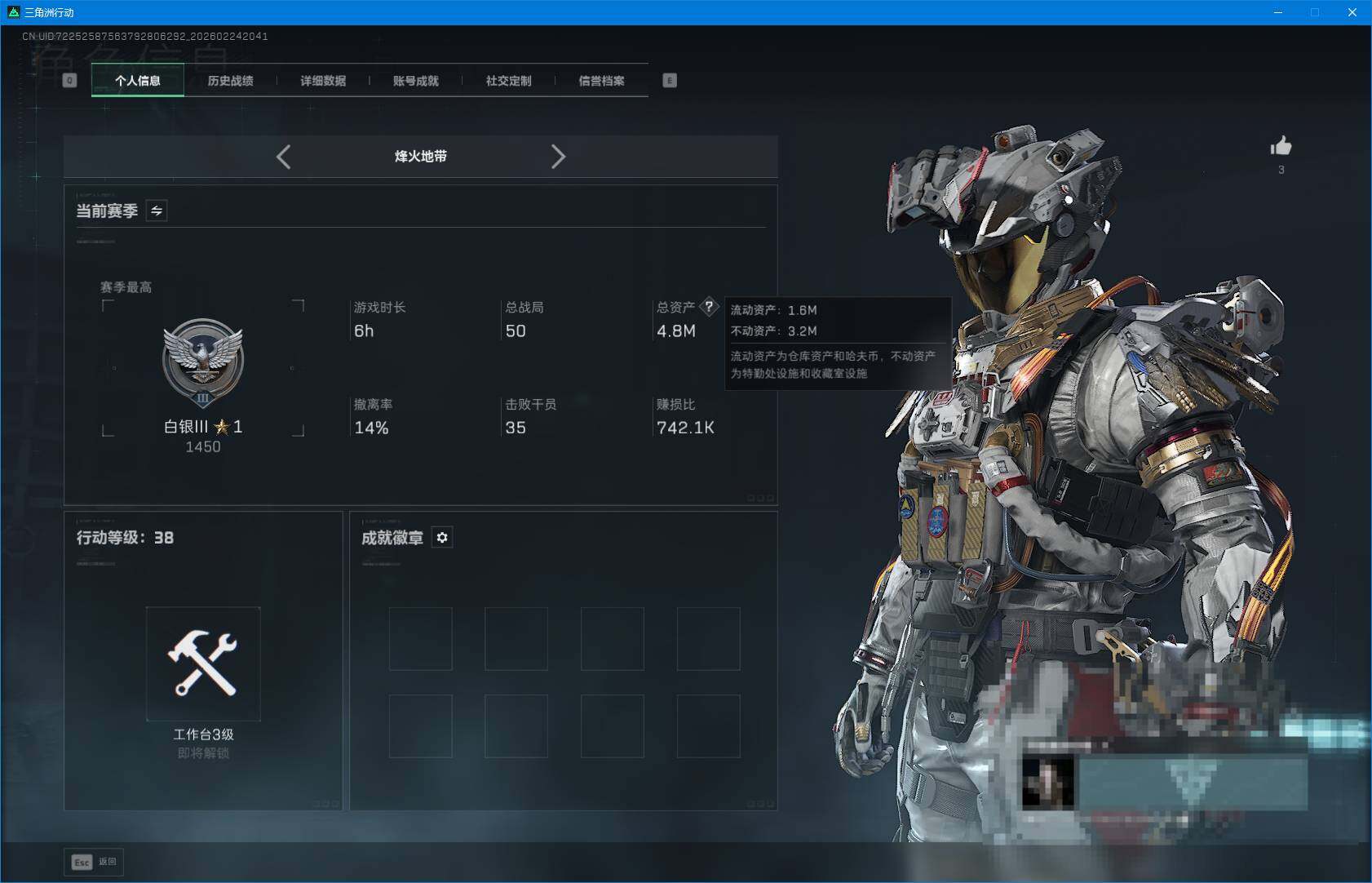The width and height of the screenshot is (1372, 883).
Task: Maximize the 三角洲行动 window
Action: tap(1315, 12)
